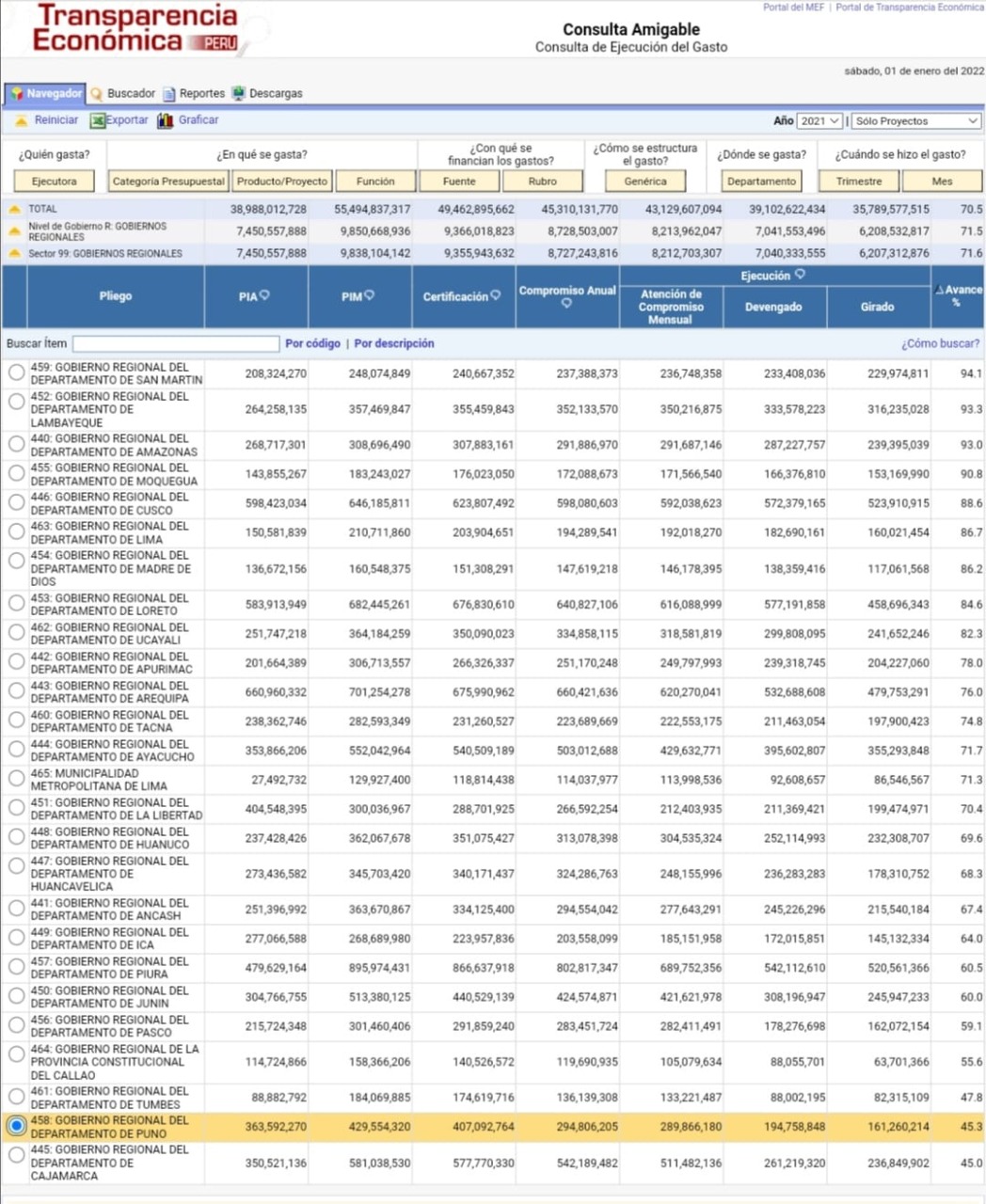Click the Excel export icon
Image resolution: width=986 pixels, height=1204 pixels.
pyautogui.click(x=97, y=120)
